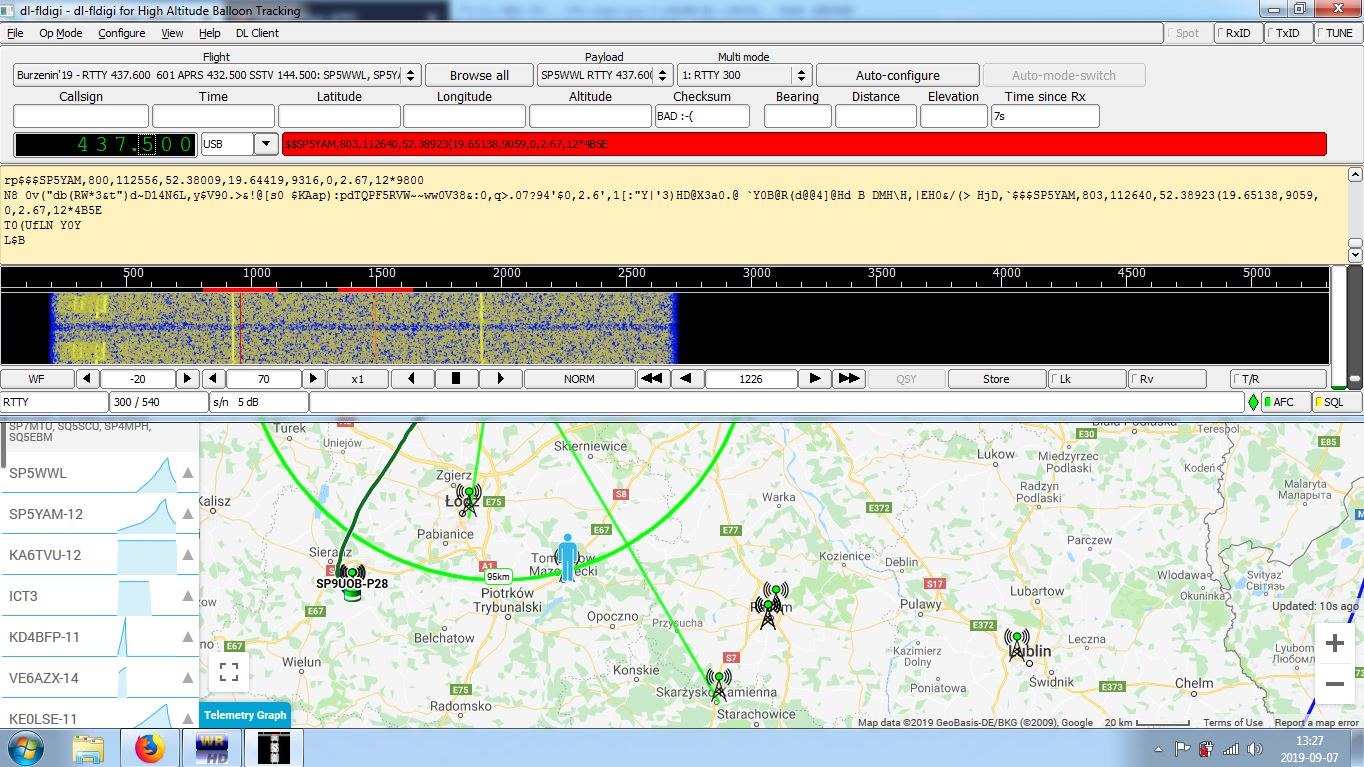Zoom out on the map
1364x767 pixels.
coord(1334,685)
